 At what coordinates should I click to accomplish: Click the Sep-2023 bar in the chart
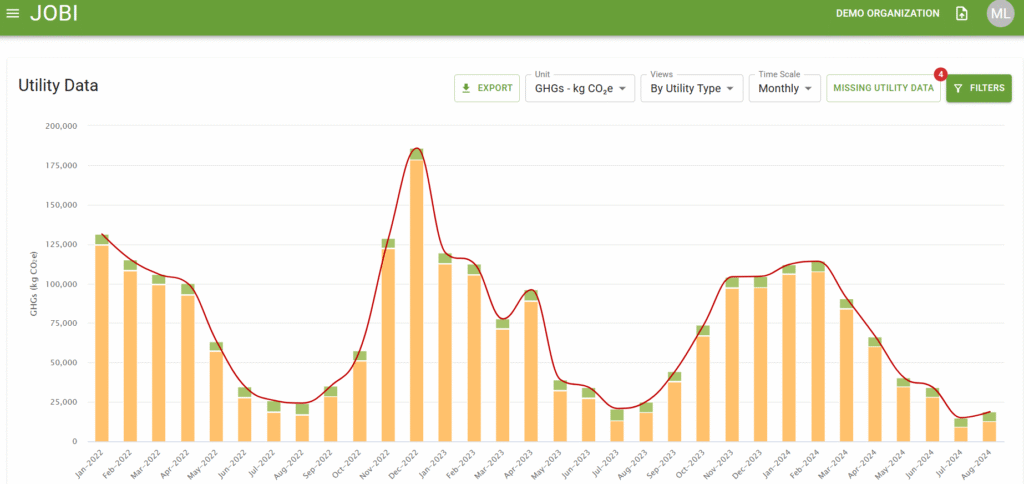click(674, 406)
